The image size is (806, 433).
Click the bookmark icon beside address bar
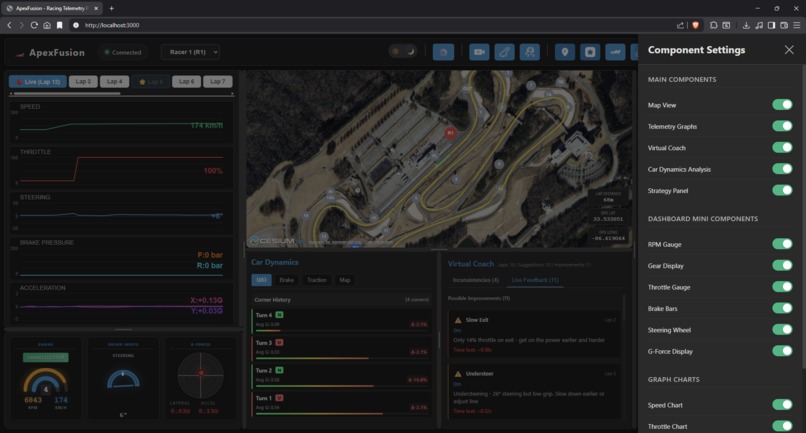click(60, 25)
